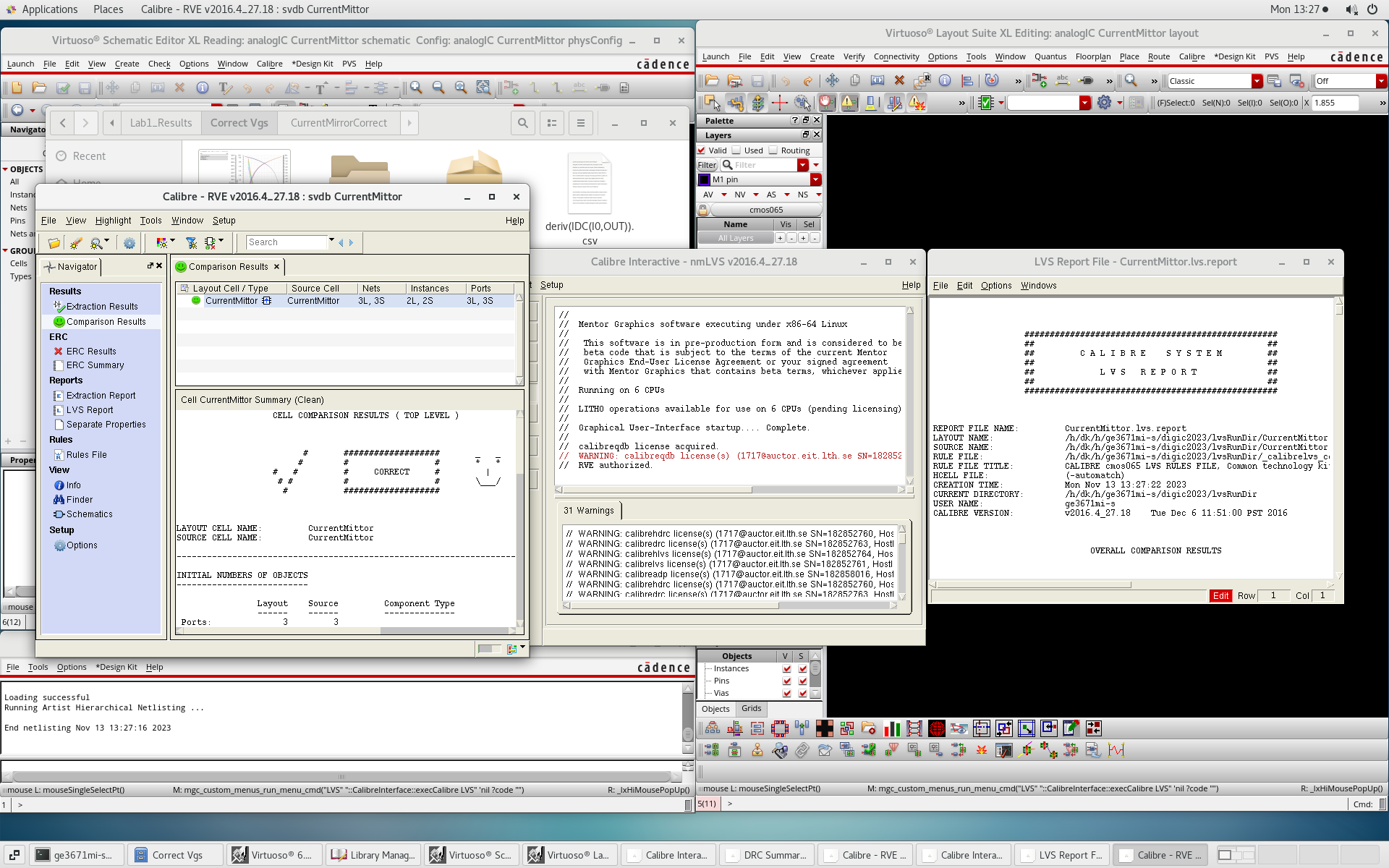1389x868 pixels.
Task: Toggle Pins visibility checkbox in Objects panel
Action: click(x=787, y=681)
